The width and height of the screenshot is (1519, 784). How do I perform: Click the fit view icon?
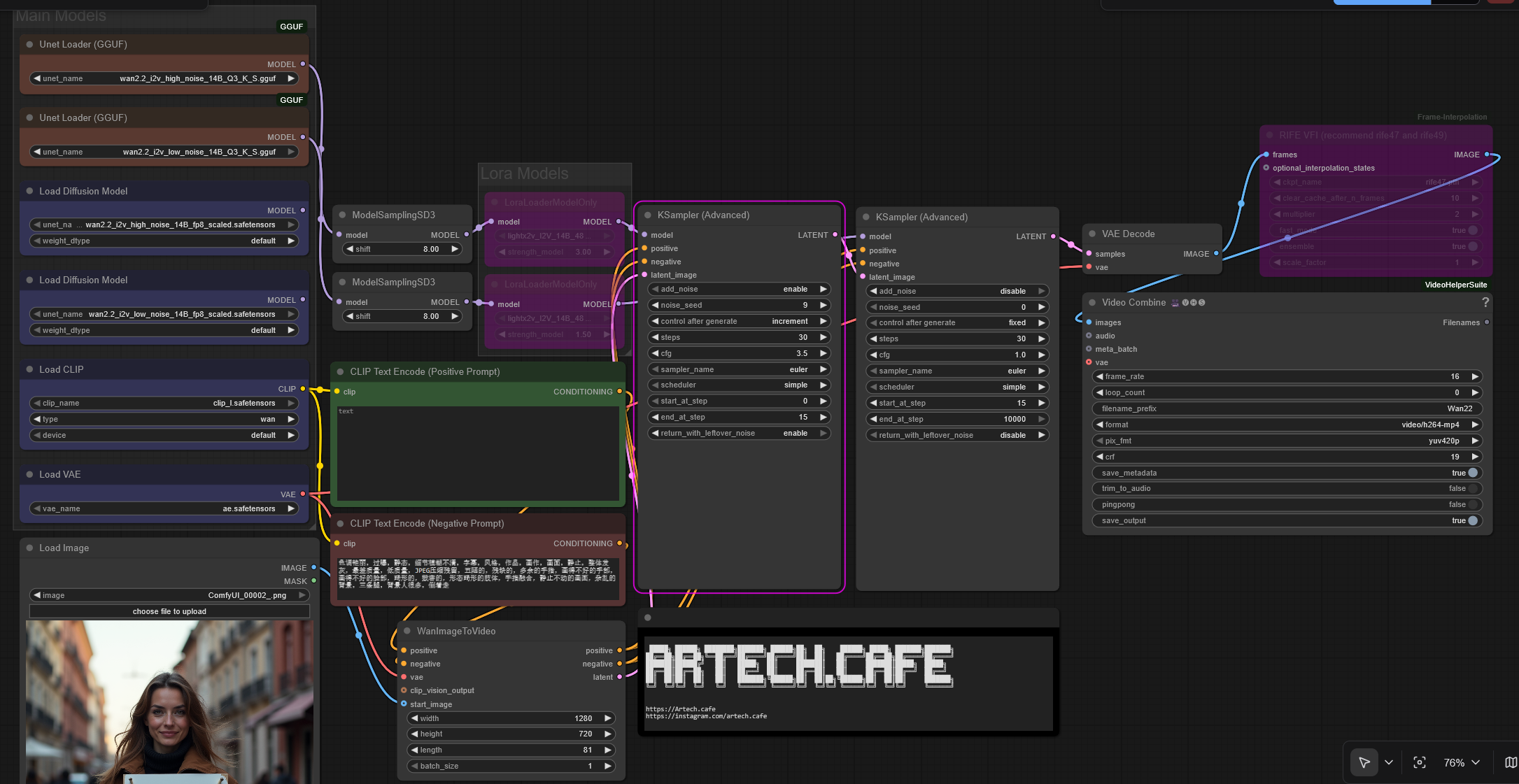1419,762
